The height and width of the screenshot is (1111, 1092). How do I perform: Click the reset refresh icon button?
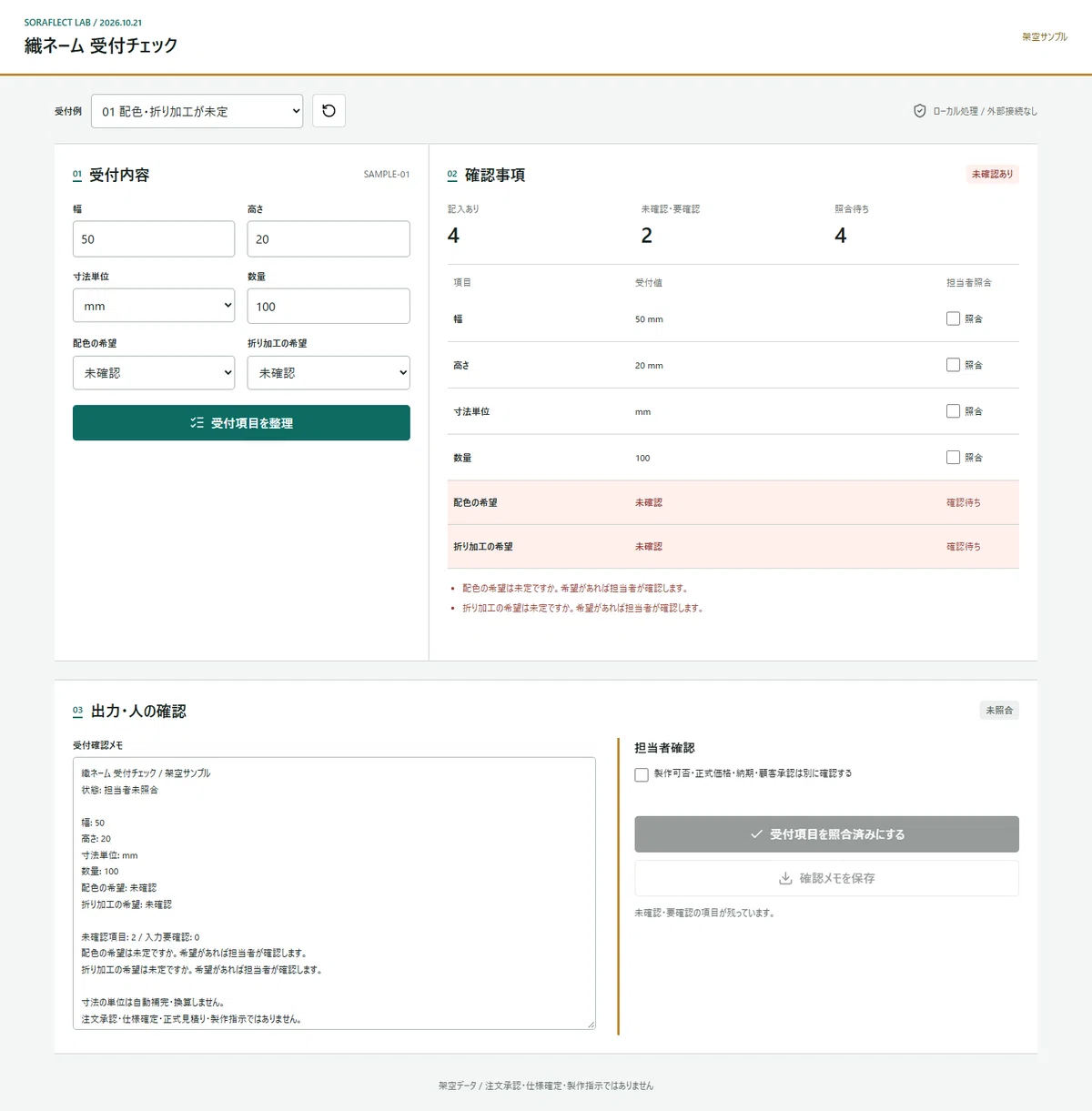coord(329,111)
